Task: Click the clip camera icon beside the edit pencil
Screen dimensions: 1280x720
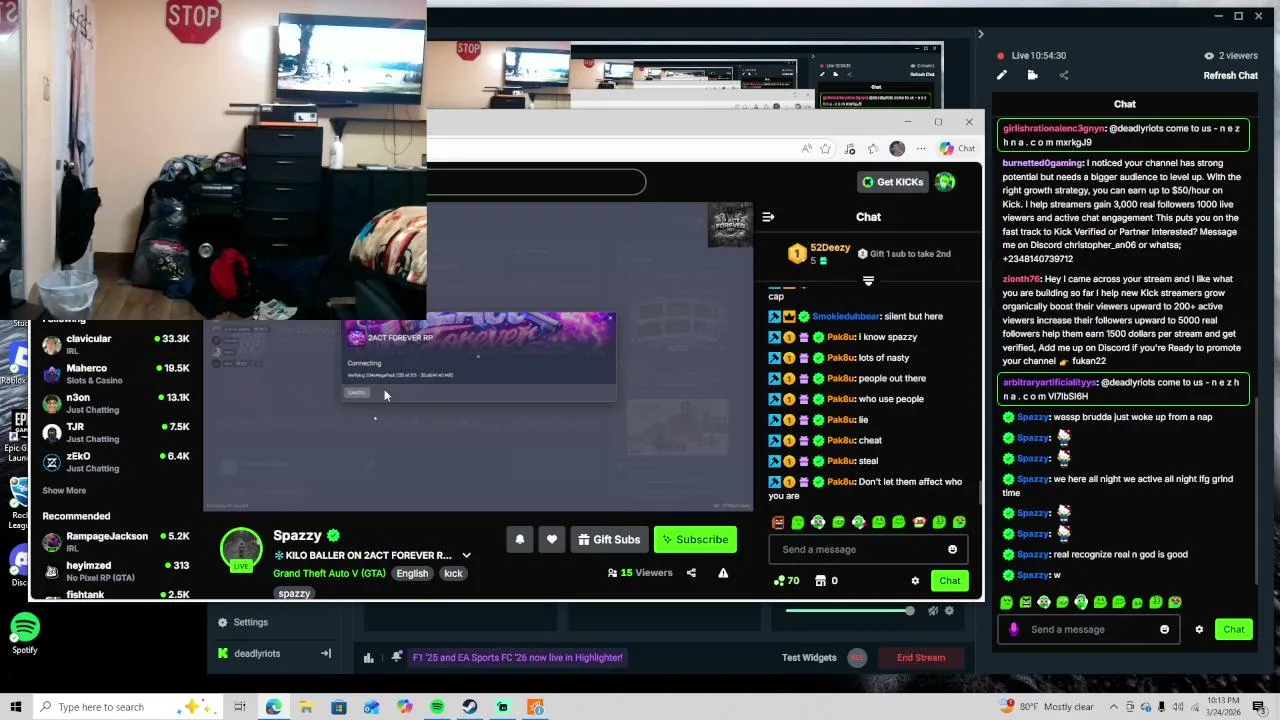Action: coord(1032,75)
